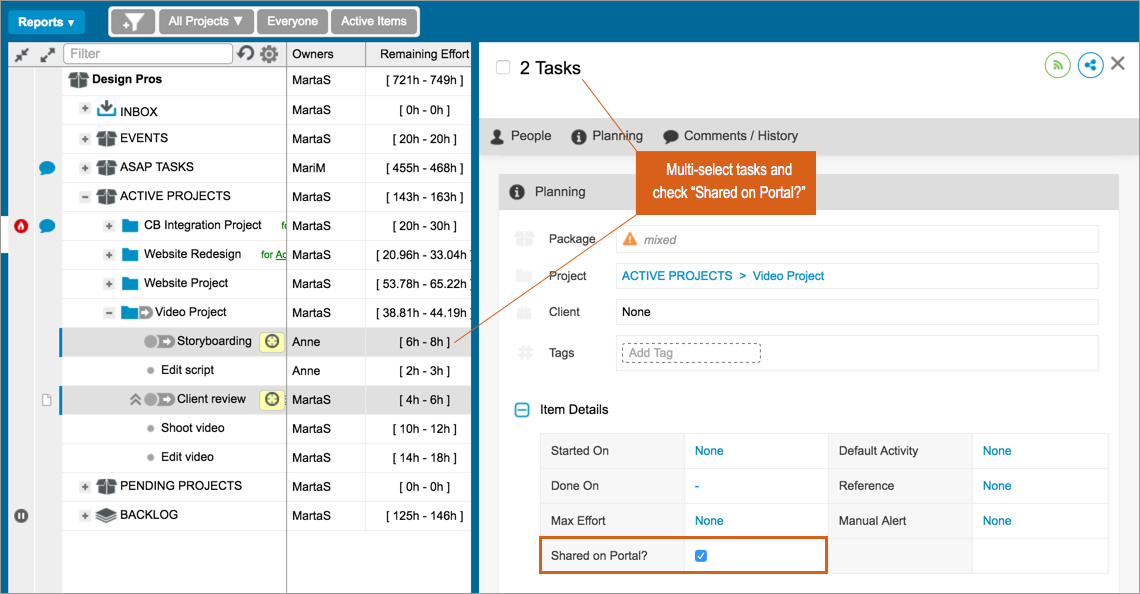
Task: Click the green RSS feed icon
Action: pyautogui.click(x=1058, y=64)
